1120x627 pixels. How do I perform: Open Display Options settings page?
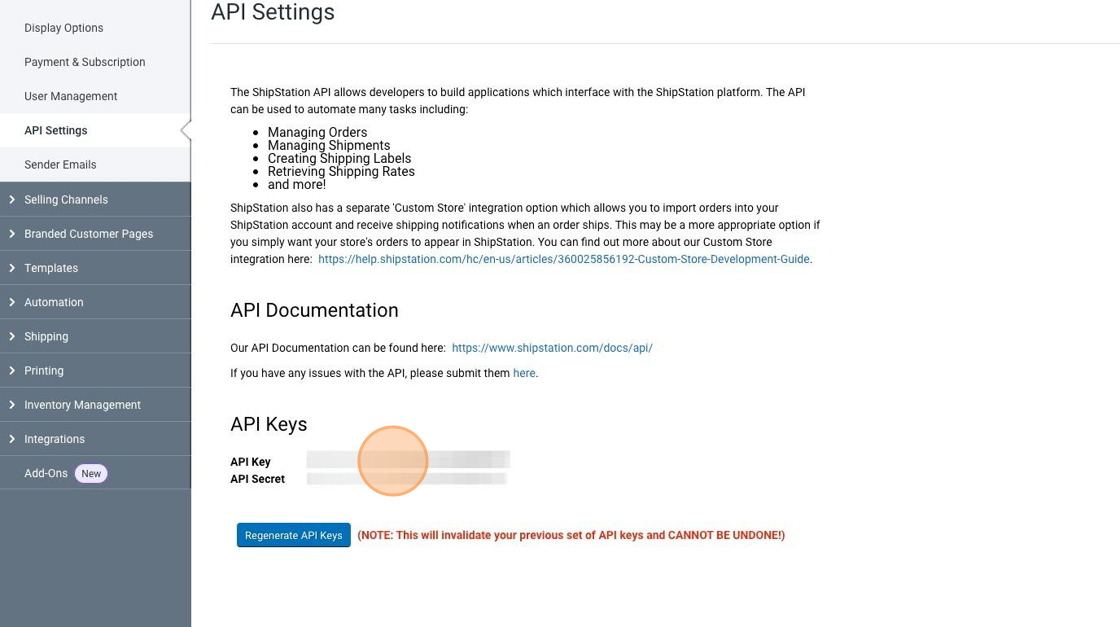63,28
